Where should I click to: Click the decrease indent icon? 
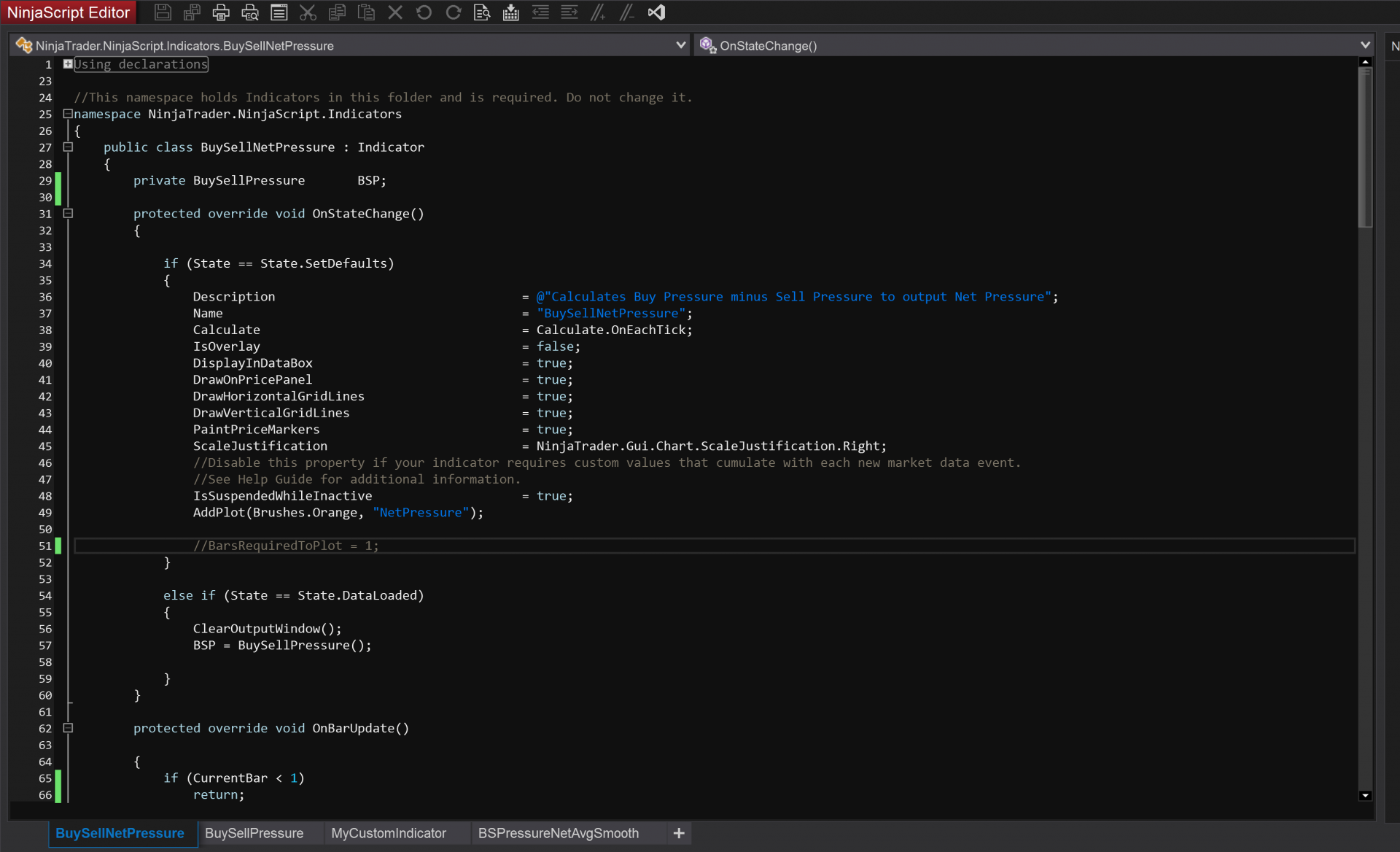540,12
